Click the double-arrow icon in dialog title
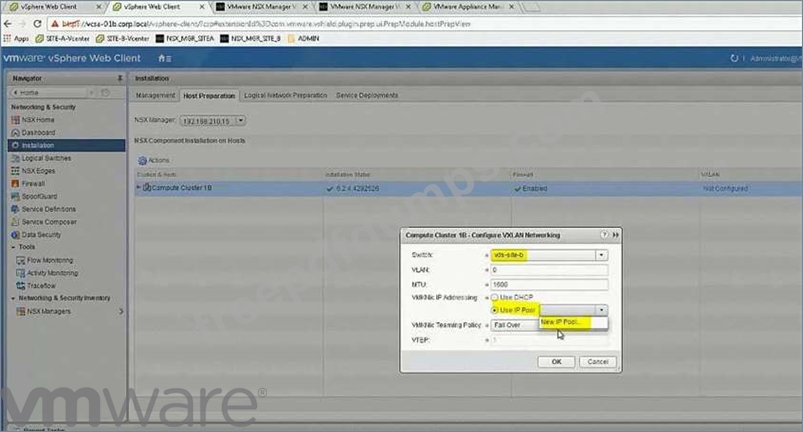 tap(616, 235)
